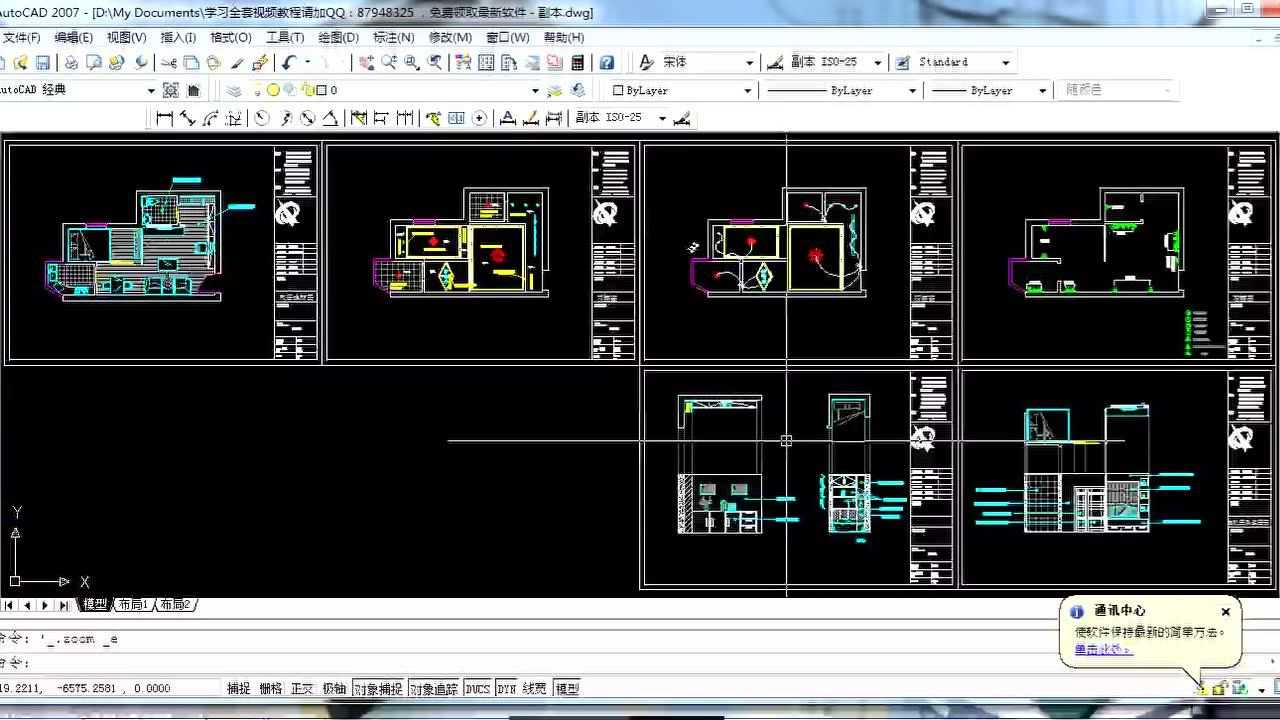Close the 通讯中心 notification balloon
Screen dimensions: 1280x720
point(1226,611)
